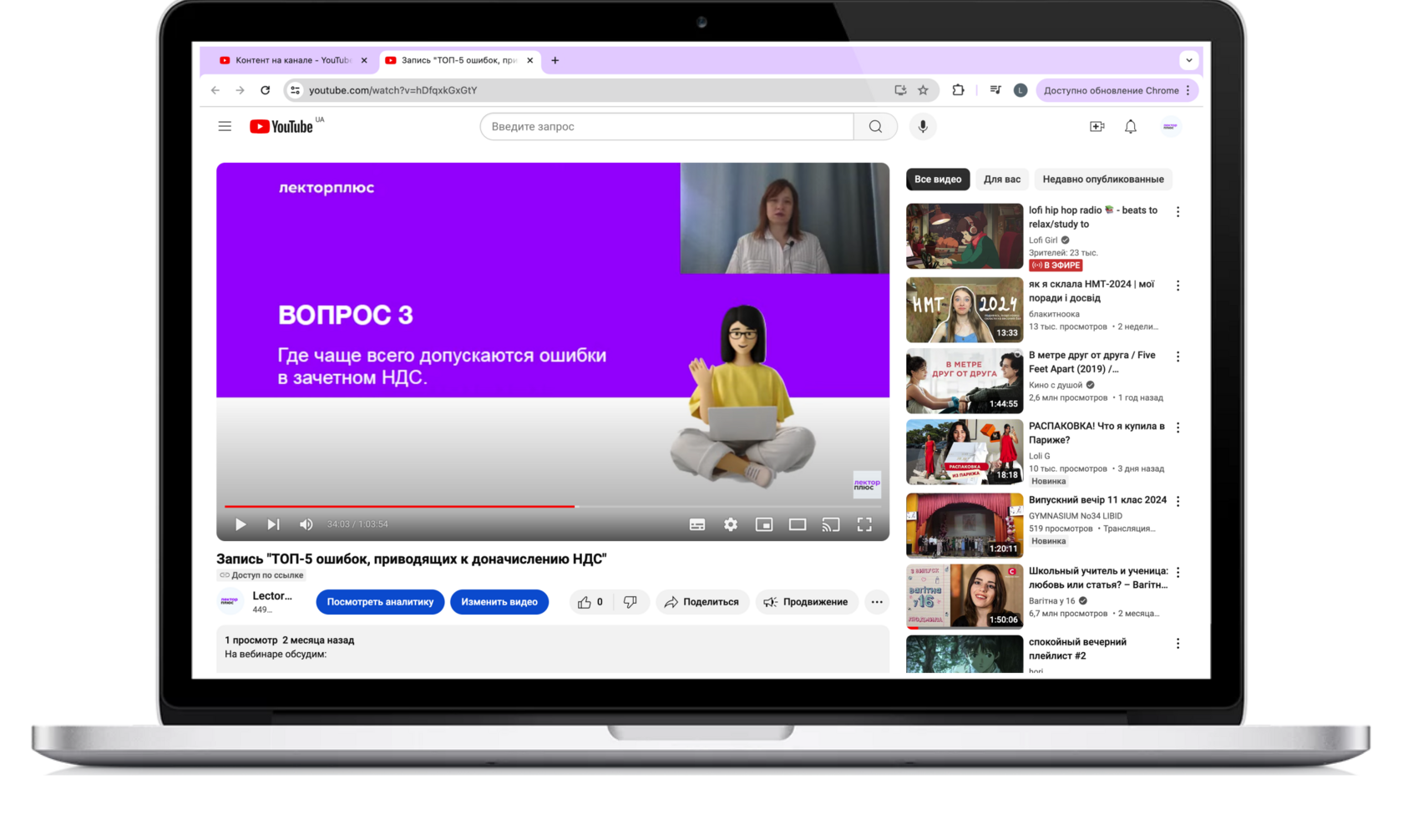Switch to the Контент на канале tab
This screenshot has height=840, width=1403.
pos(292,60)
